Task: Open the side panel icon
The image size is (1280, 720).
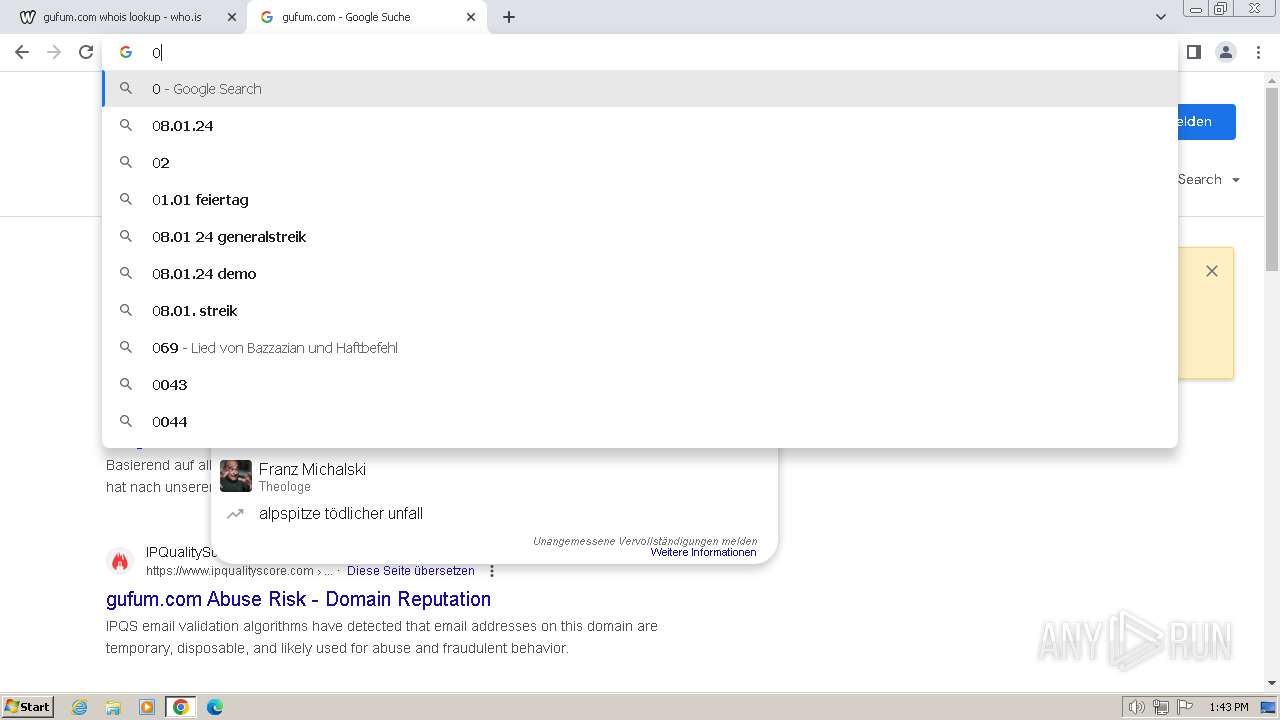Action: click(1194, 52)
